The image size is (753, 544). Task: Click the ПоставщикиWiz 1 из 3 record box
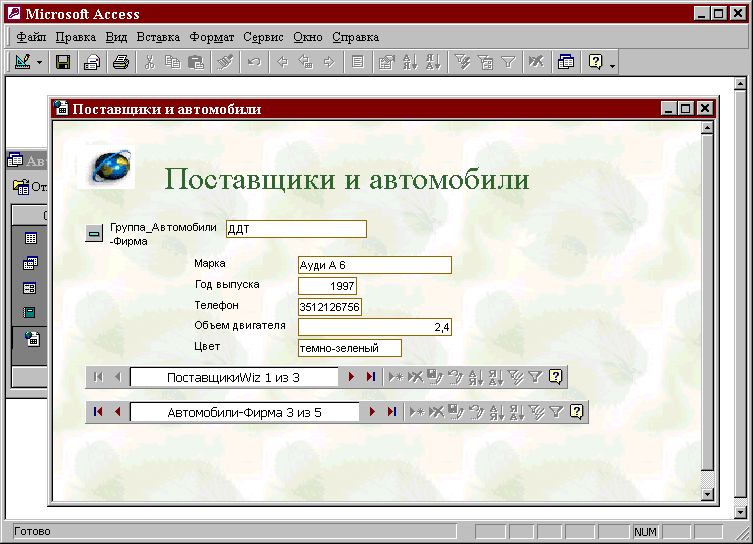pos(234,377)
